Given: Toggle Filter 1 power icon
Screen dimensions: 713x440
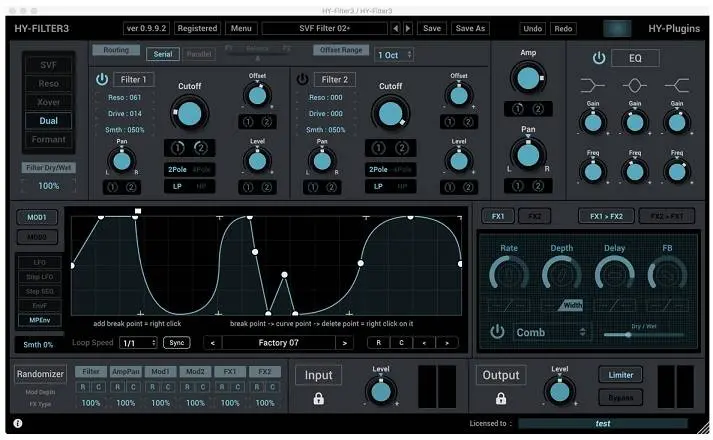Looking at the screenshot, I should (x=102, y=79).
